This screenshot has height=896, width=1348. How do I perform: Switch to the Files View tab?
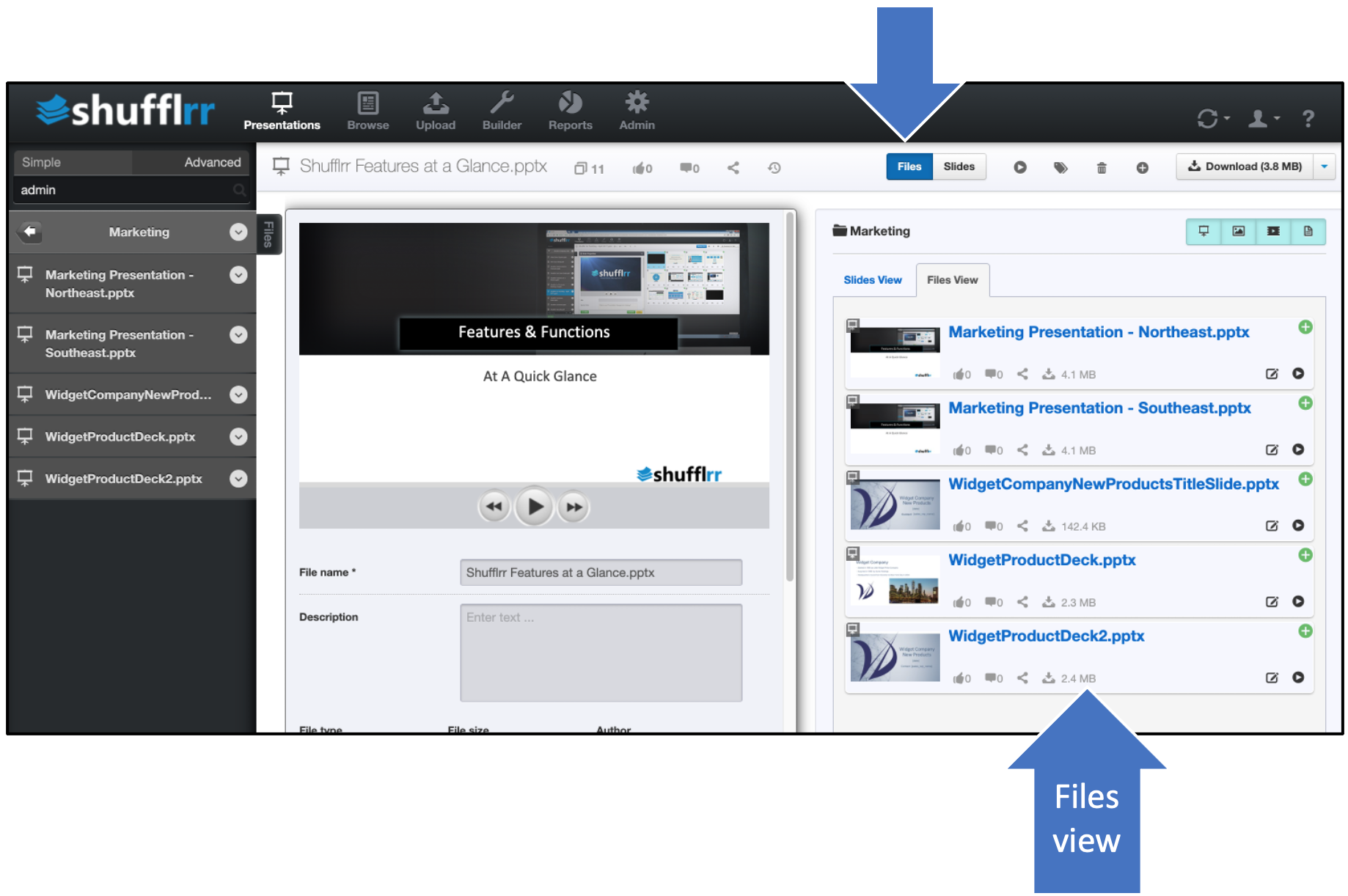[952, 280]
